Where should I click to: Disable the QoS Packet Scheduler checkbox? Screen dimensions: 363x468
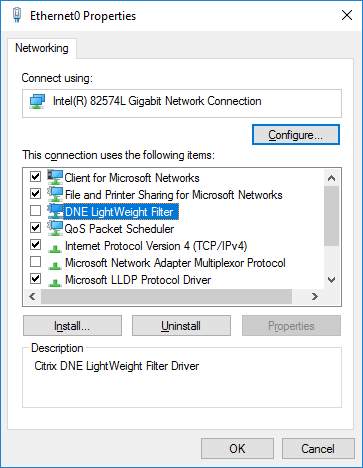(35, 228)
